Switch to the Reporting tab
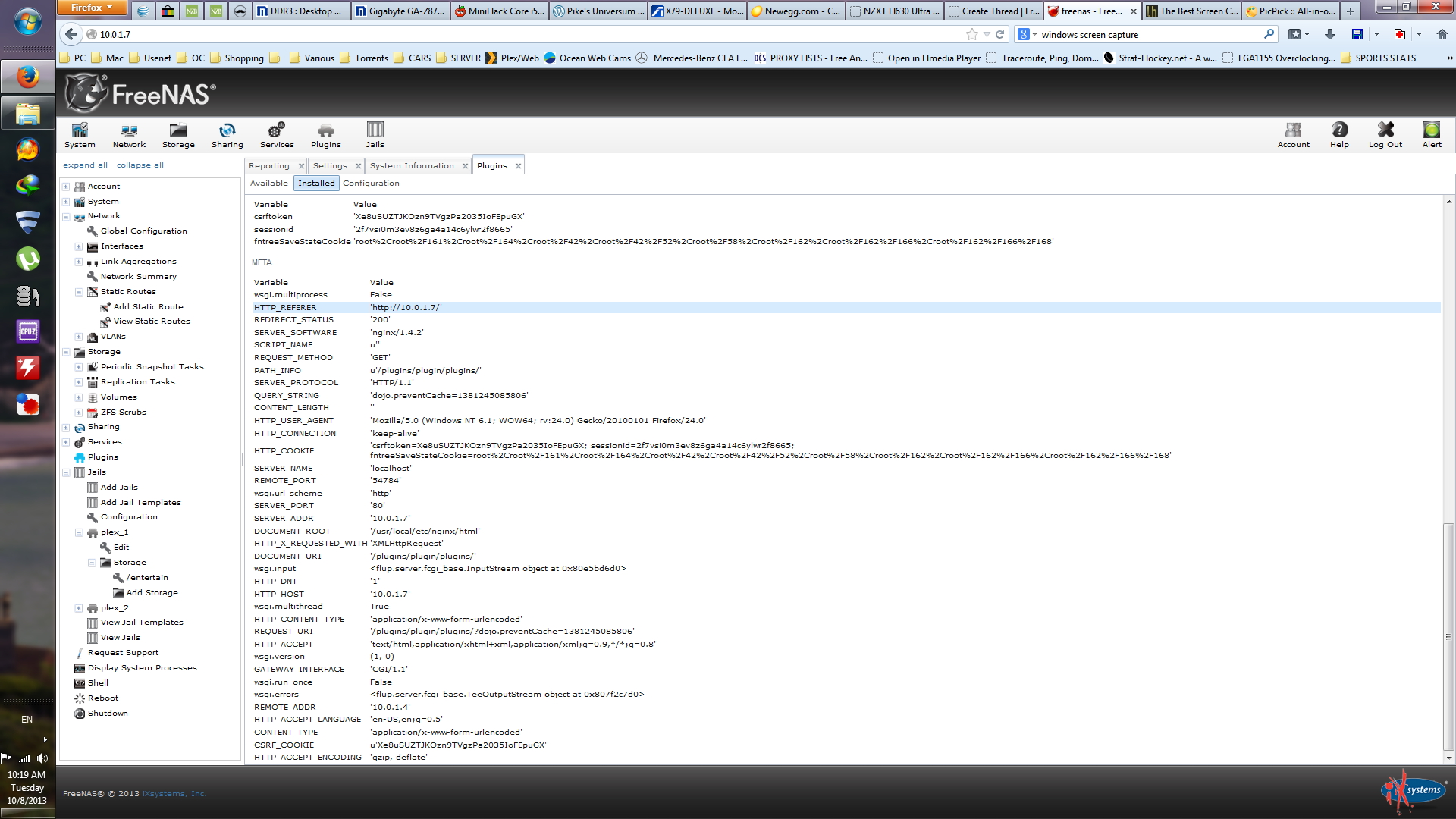Viewport: 1456px width, 819px height. coord(269,165)
